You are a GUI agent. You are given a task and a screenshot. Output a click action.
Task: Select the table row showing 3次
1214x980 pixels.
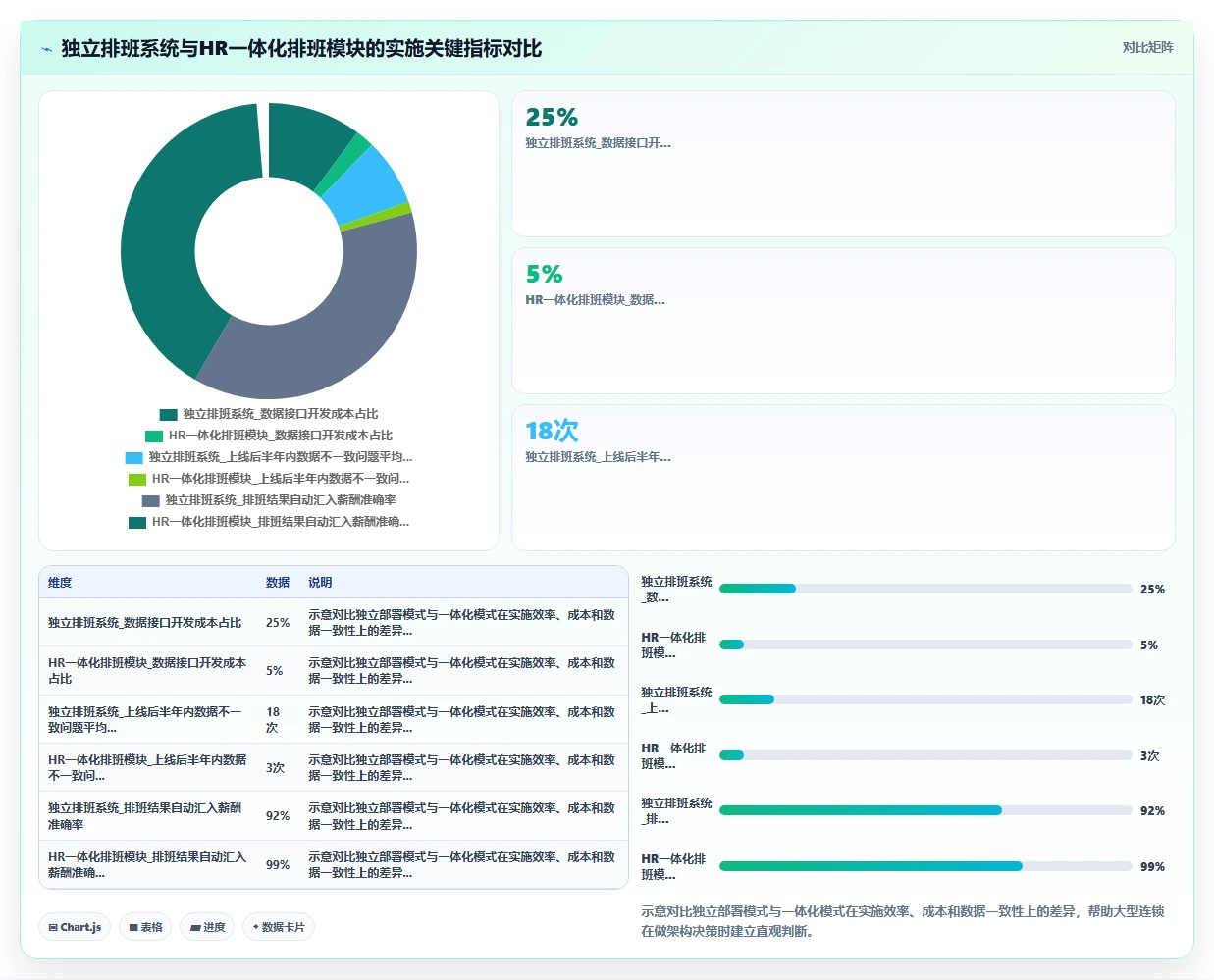334,768
